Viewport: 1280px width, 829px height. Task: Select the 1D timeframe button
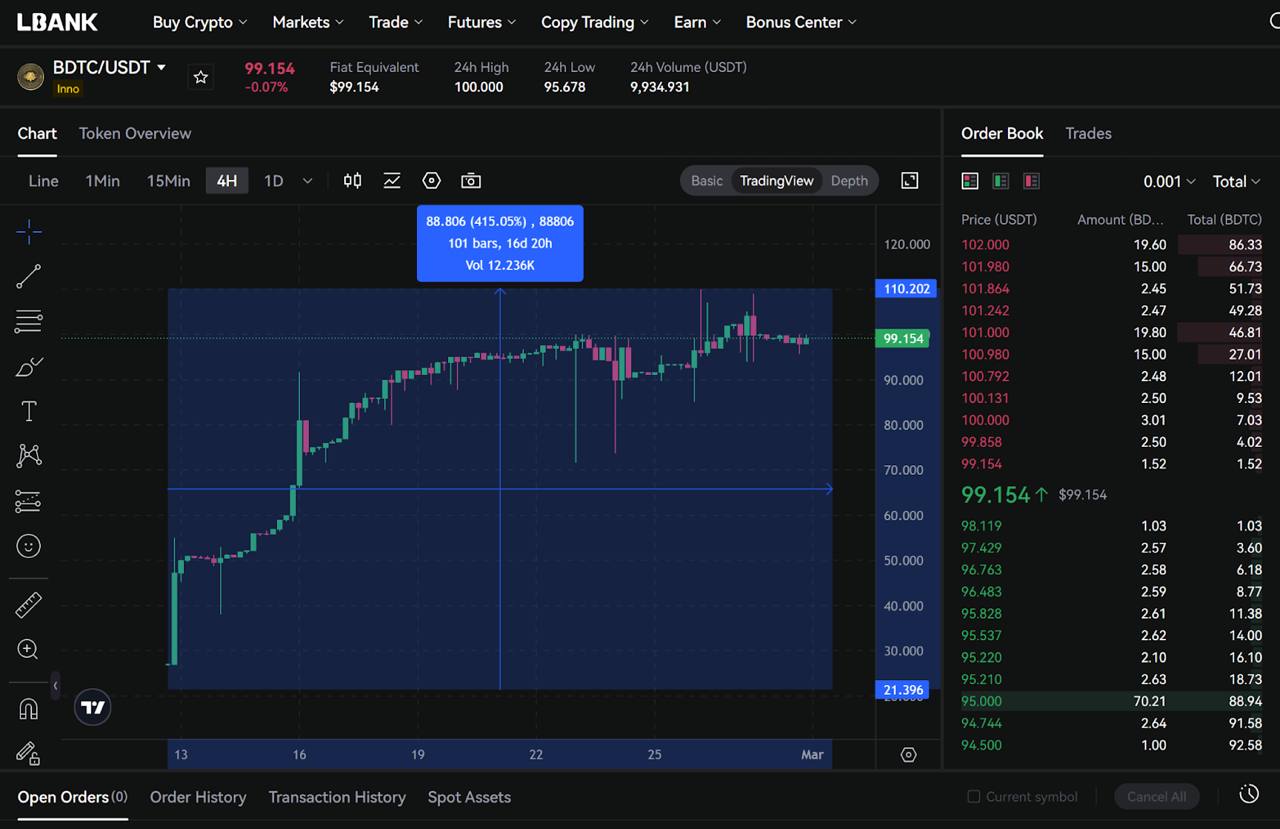pyautogui.click(x=273, y=181)
